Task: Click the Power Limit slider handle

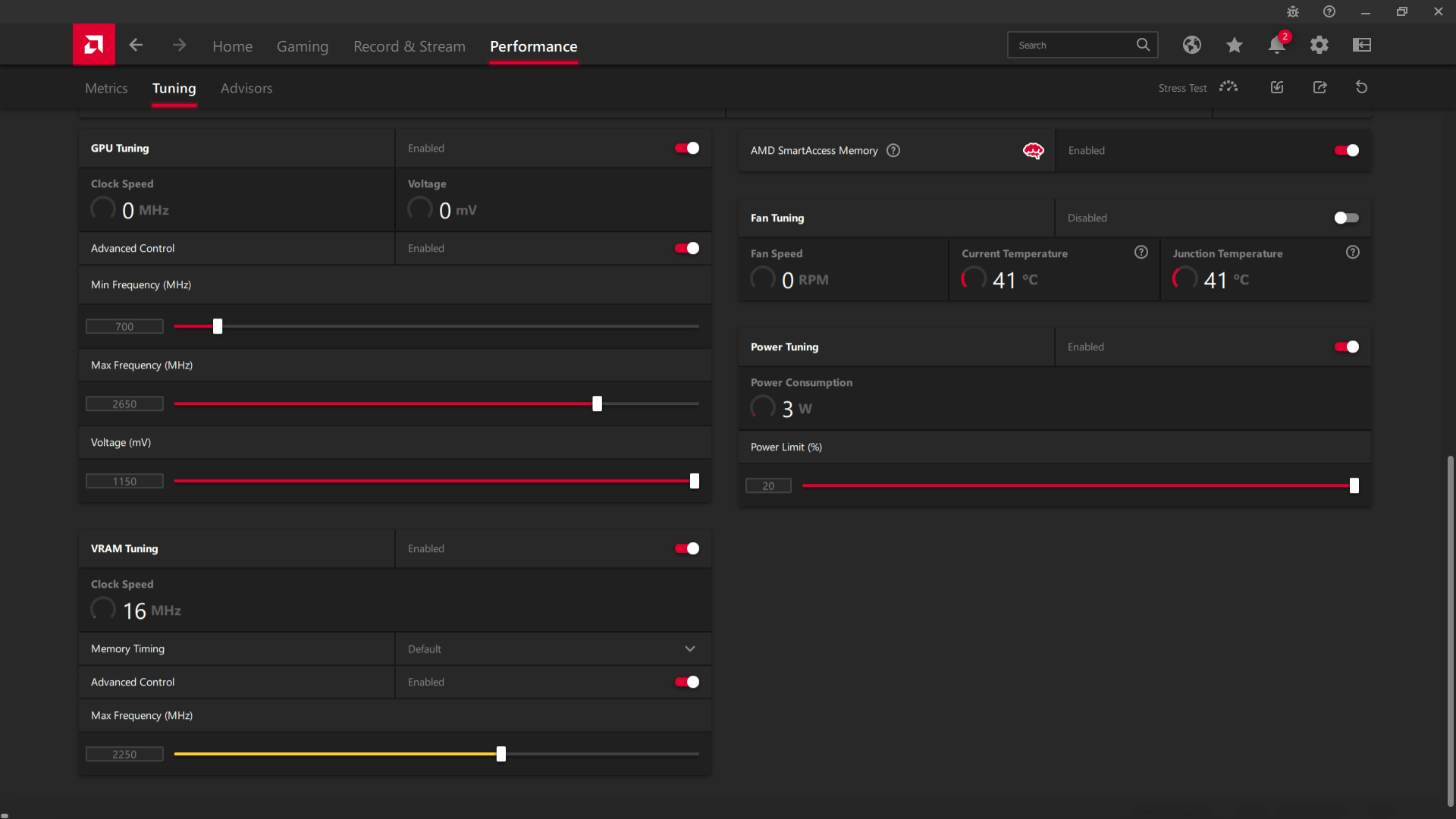Action: 1354,485
